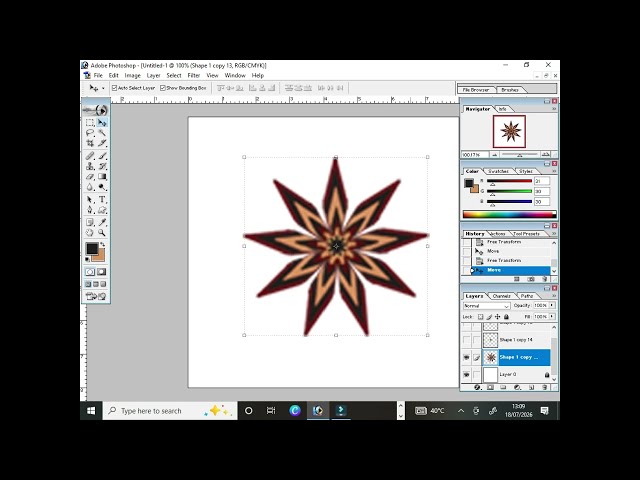Toggle Show Bounding Box checkbox
This screenshot has height=480, width=640.
(163, 88)
